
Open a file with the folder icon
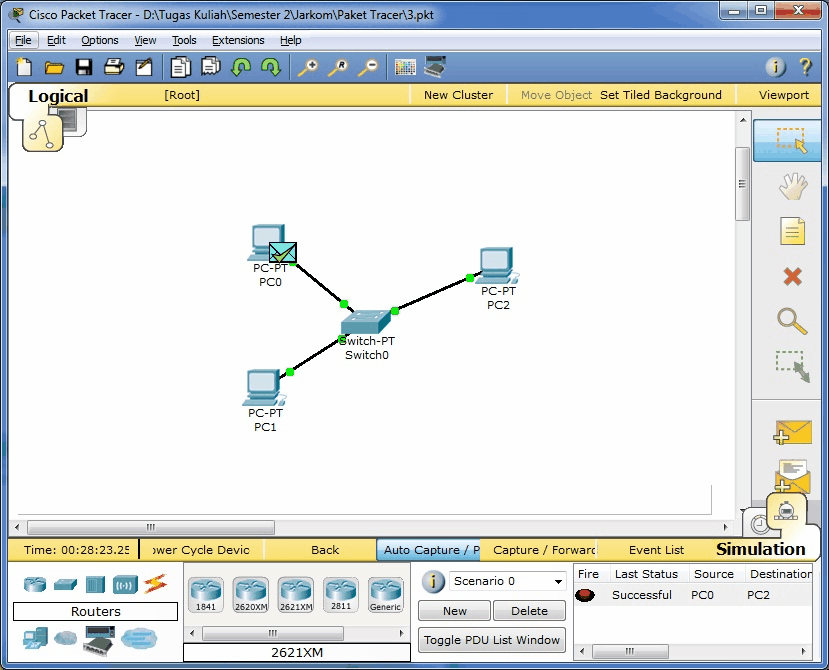click(54, 67)
